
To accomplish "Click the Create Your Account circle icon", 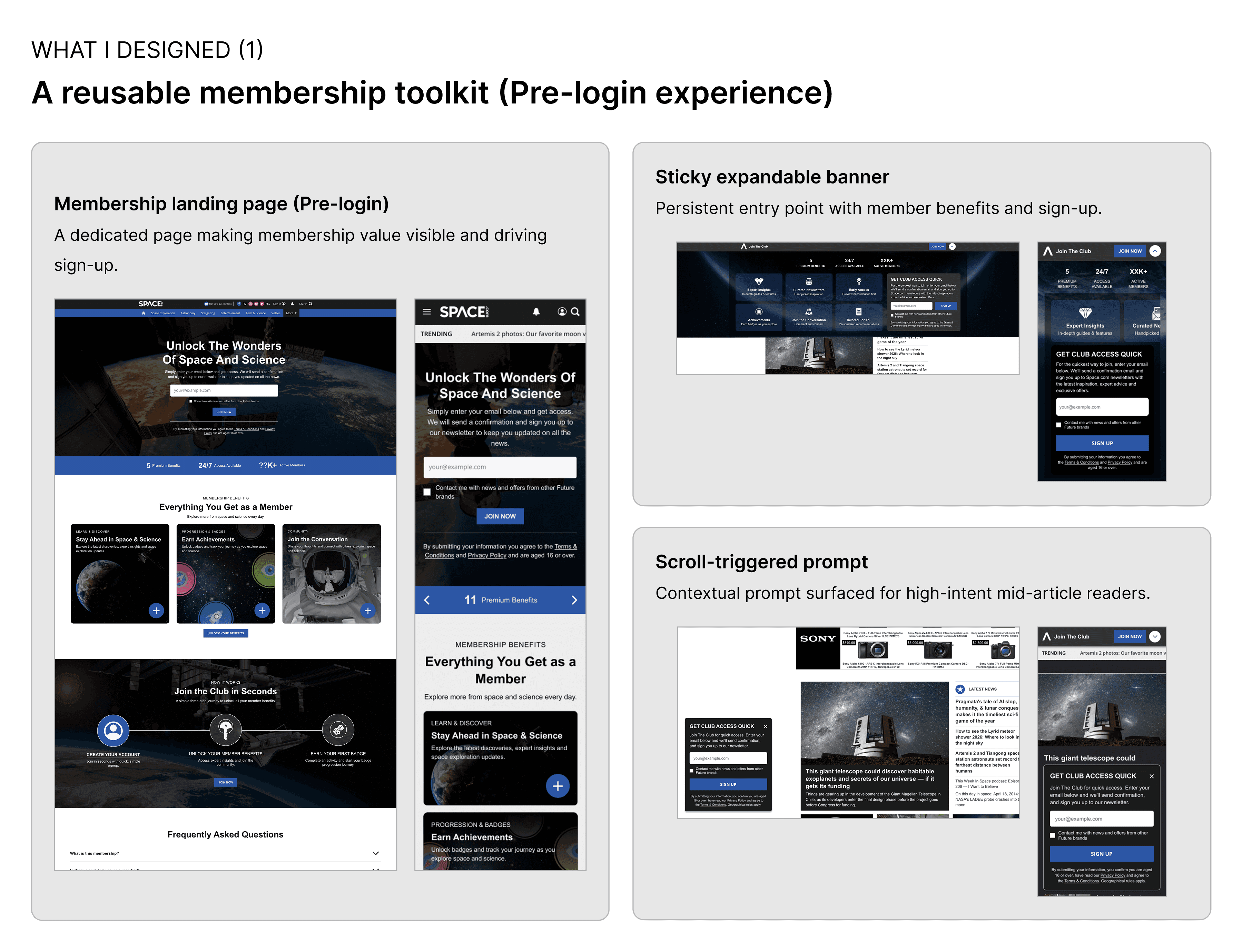I will 114,731.
